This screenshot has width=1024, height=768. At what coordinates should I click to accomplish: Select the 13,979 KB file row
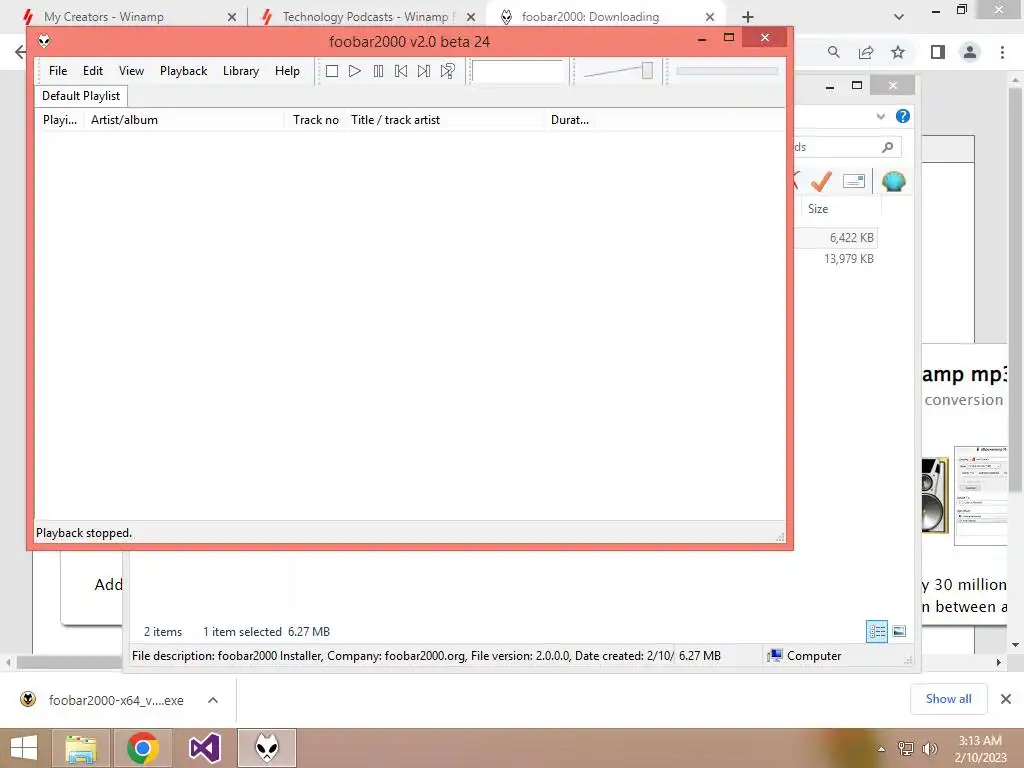tap(836, 259)
